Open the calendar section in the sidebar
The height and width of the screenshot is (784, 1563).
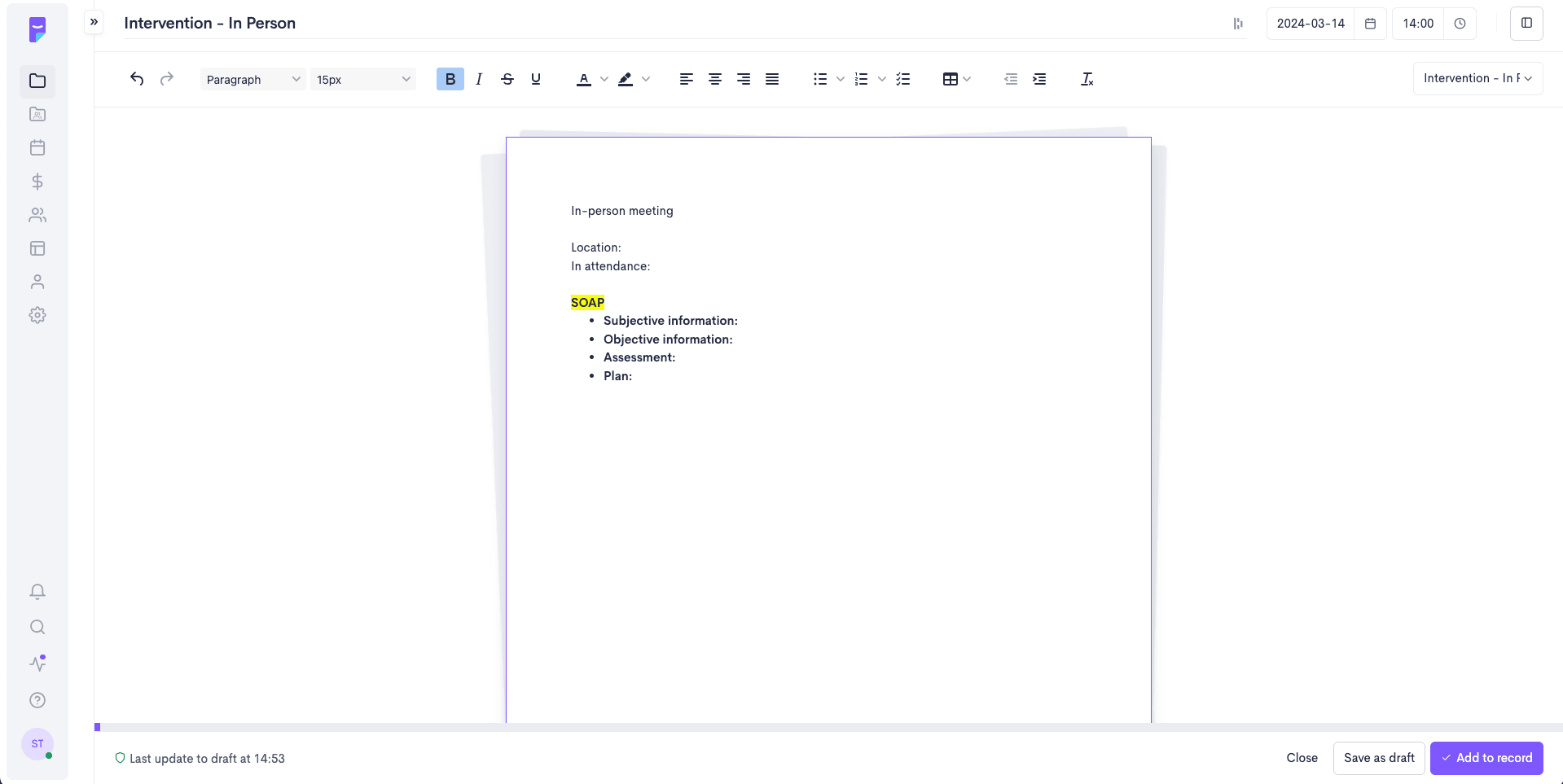coord(37,147)
